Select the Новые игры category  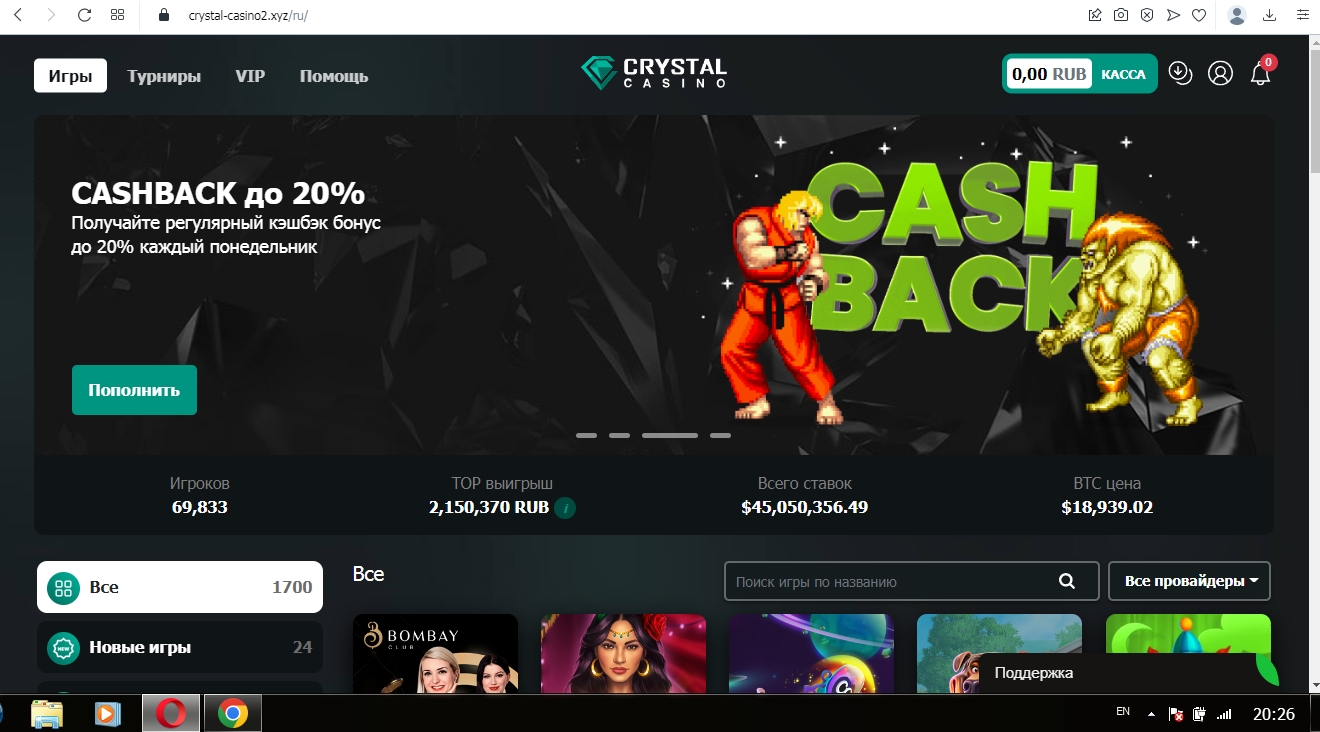pyautogui.click(x=180, y=647)
